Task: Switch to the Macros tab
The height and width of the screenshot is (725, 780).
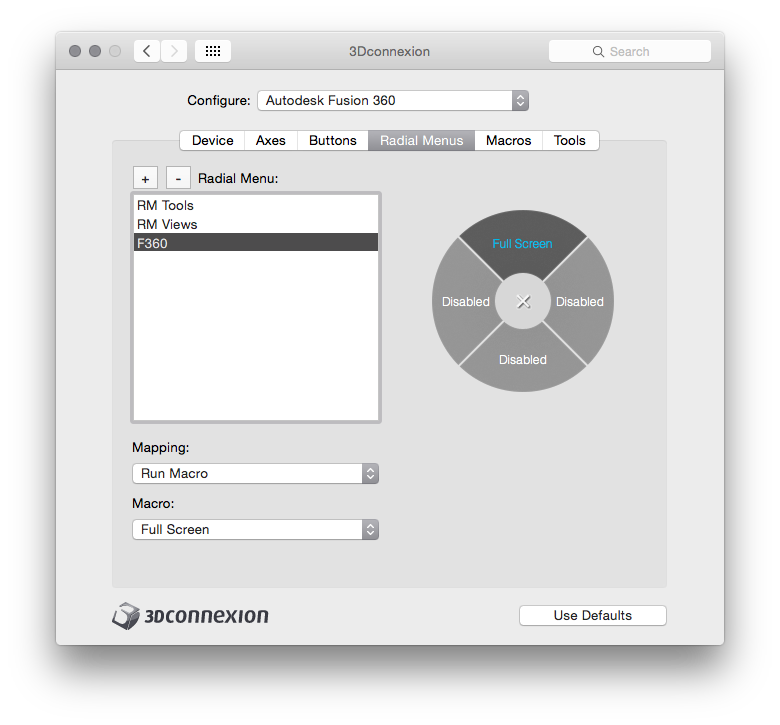Action: coord(508,140)
